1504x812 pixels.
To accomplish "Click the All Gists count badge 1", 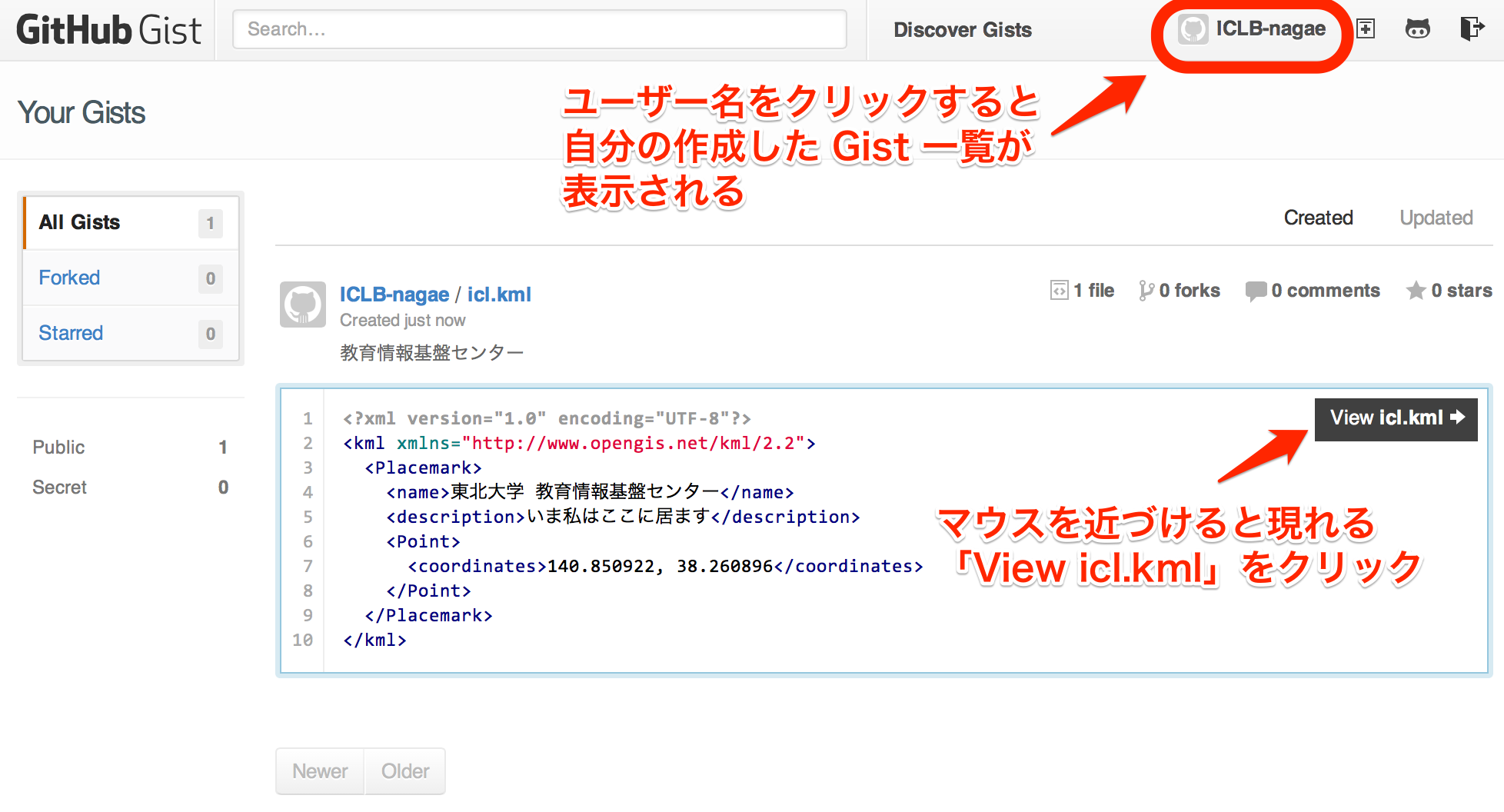I will 210,224.
